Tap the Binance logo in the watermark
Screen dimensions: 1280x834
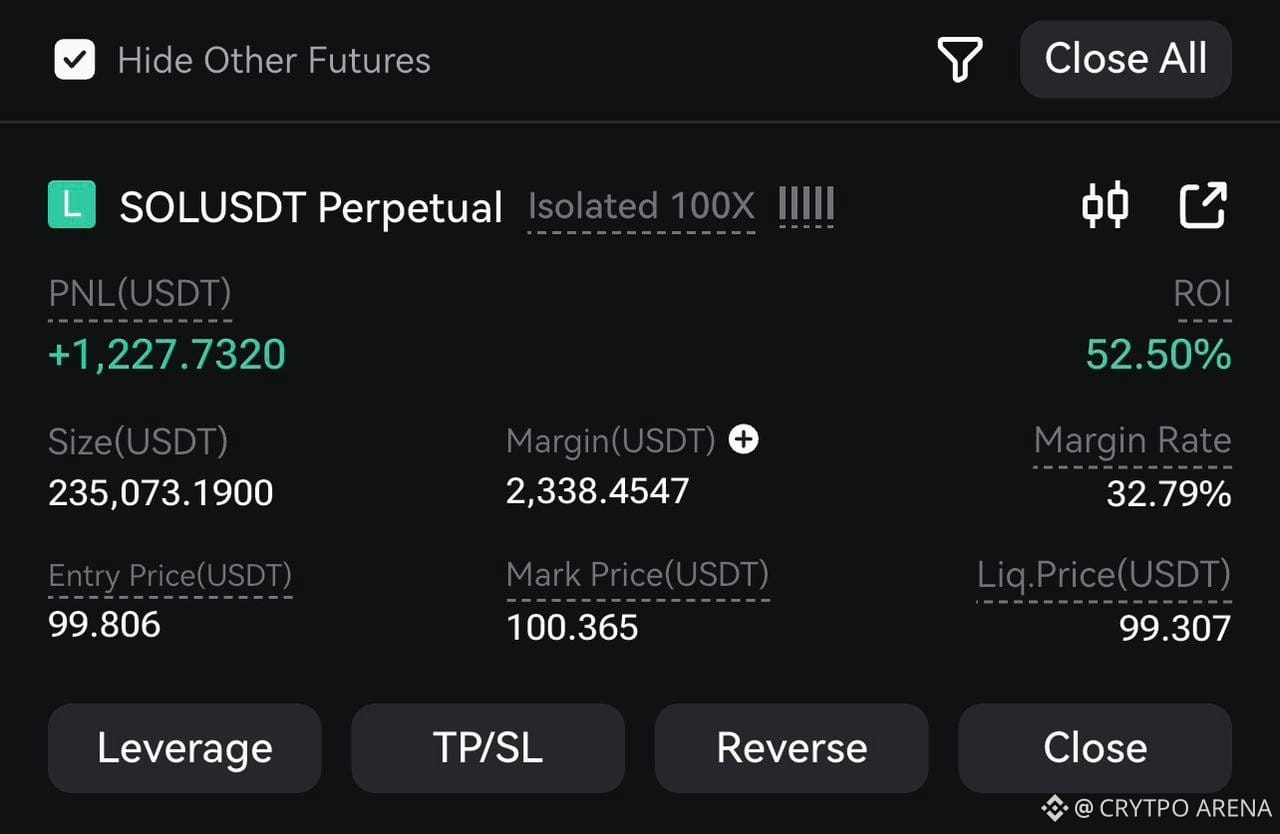(x=1054, y=807)
